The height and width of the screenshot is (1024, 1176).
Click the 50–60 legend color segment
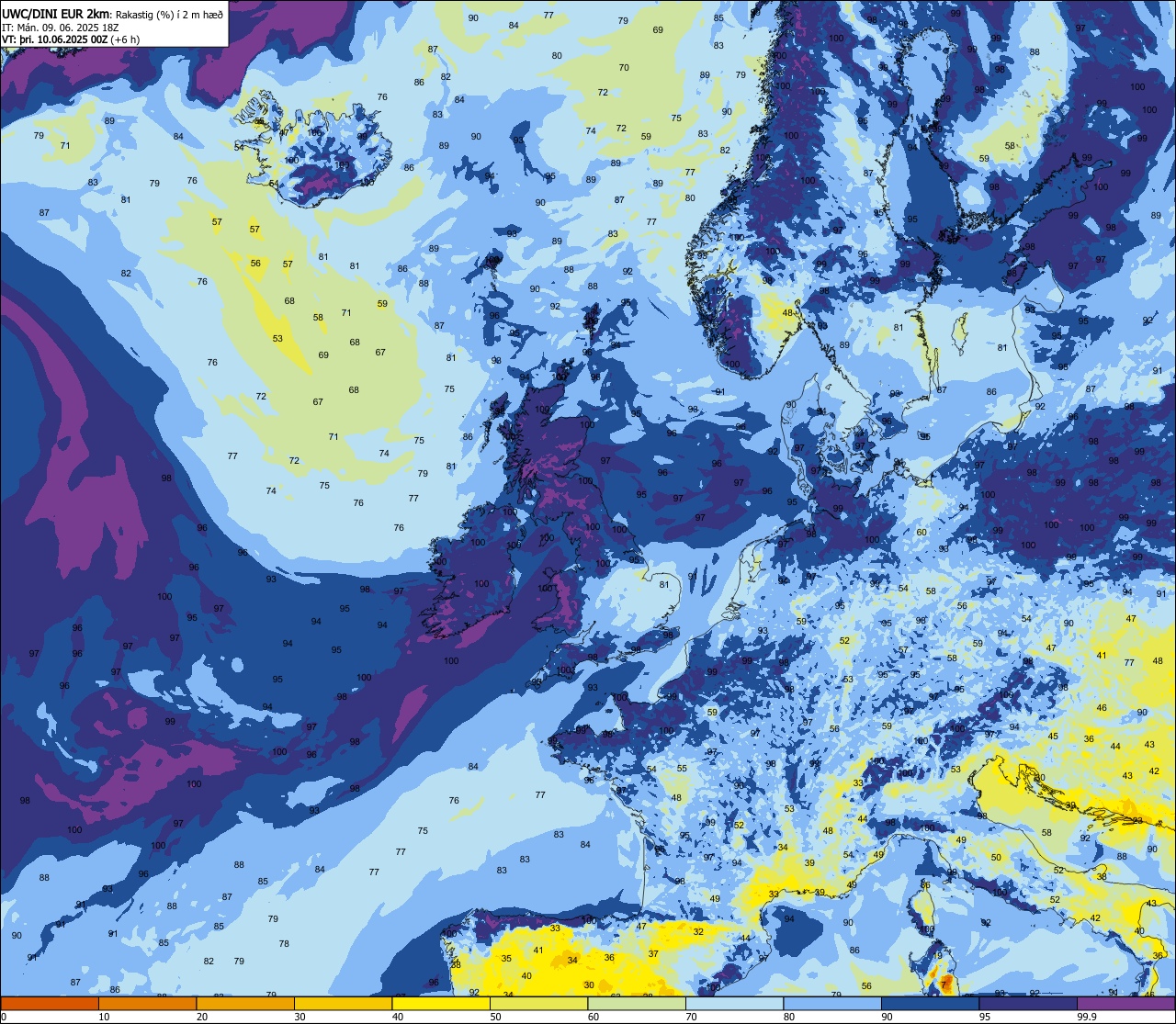click(538, 1004)
